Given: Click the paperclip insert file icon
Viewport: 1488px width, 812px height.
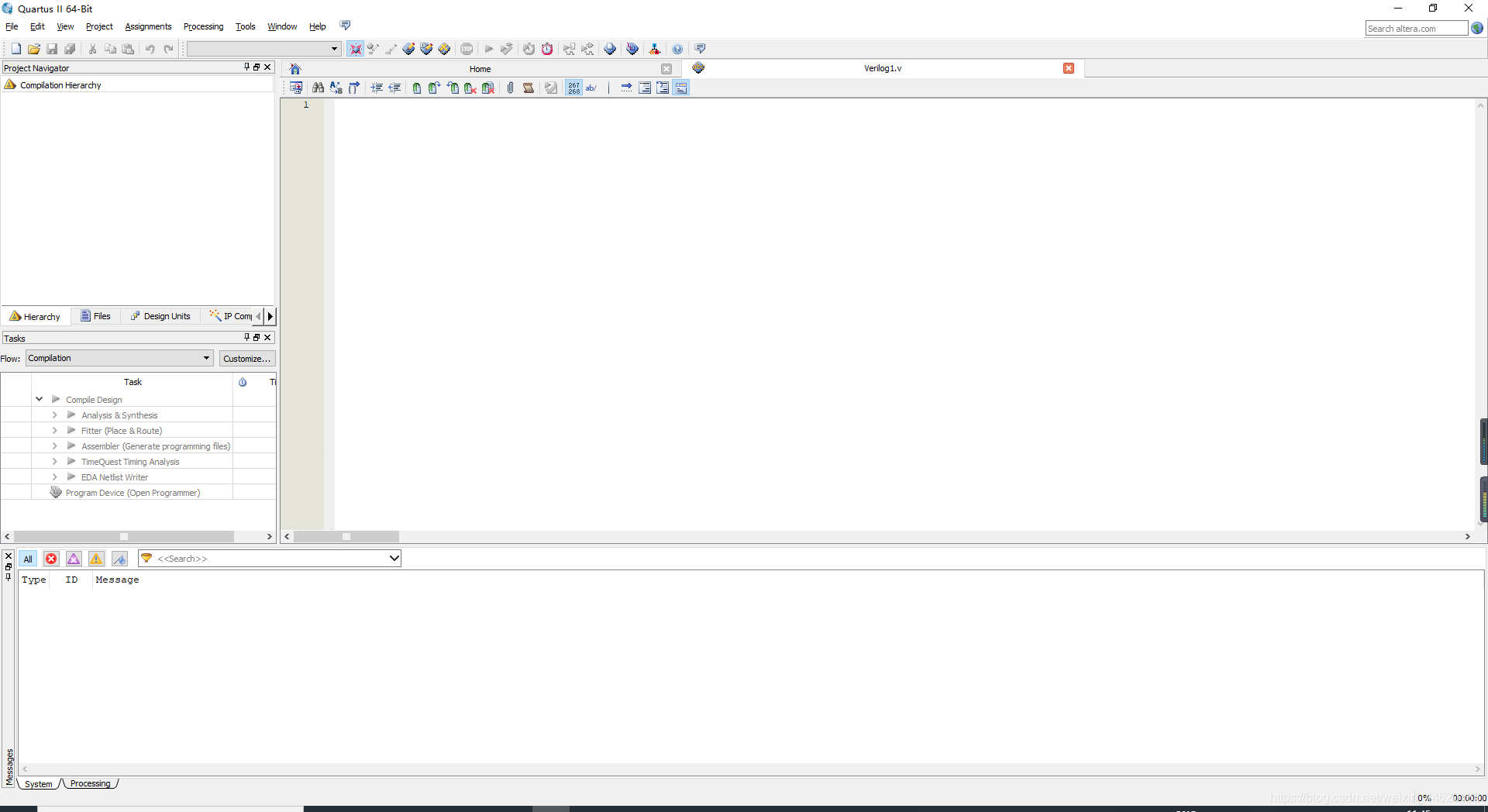Looking at the screenshot, I should coord(511,88).
